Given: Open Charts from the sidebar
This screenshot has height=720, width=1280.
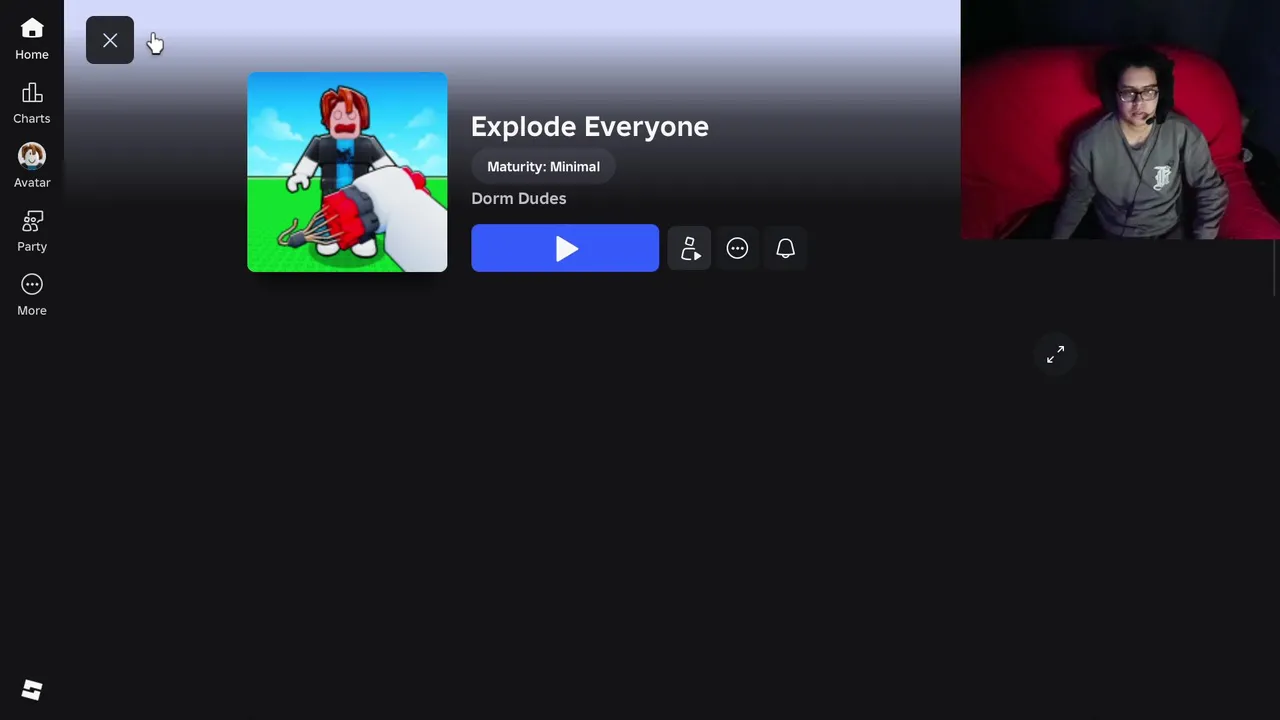Looking at the screenshot, I should coord(32,103).
